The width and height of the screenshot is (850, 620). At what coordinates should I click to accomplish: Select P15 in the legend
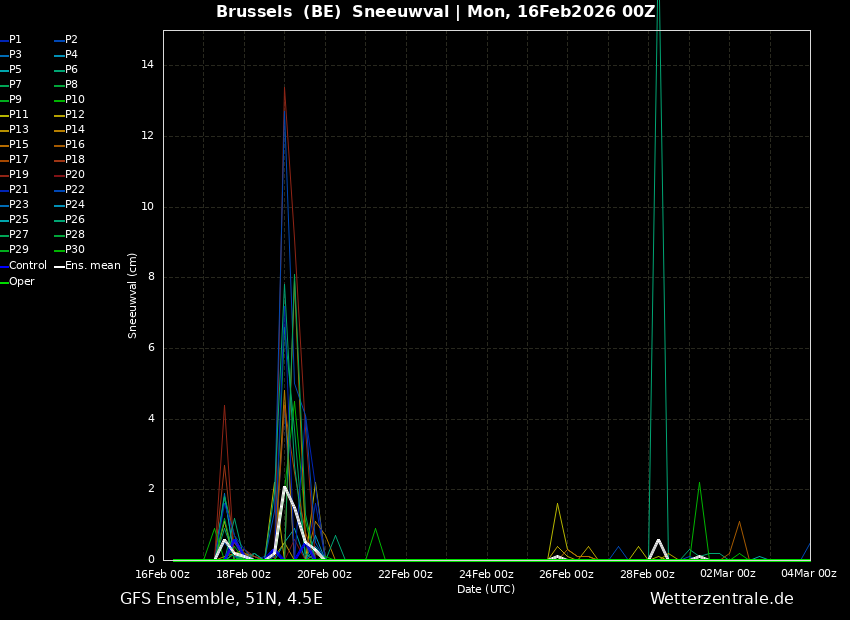click(x=19, y=145)
